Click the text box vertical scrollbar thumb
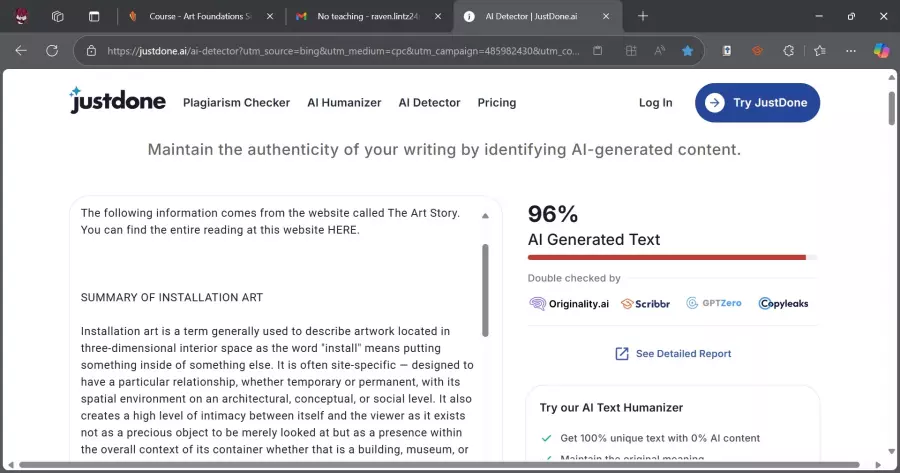Viewport: 900px width, 473px height. (x=485, y=290)
